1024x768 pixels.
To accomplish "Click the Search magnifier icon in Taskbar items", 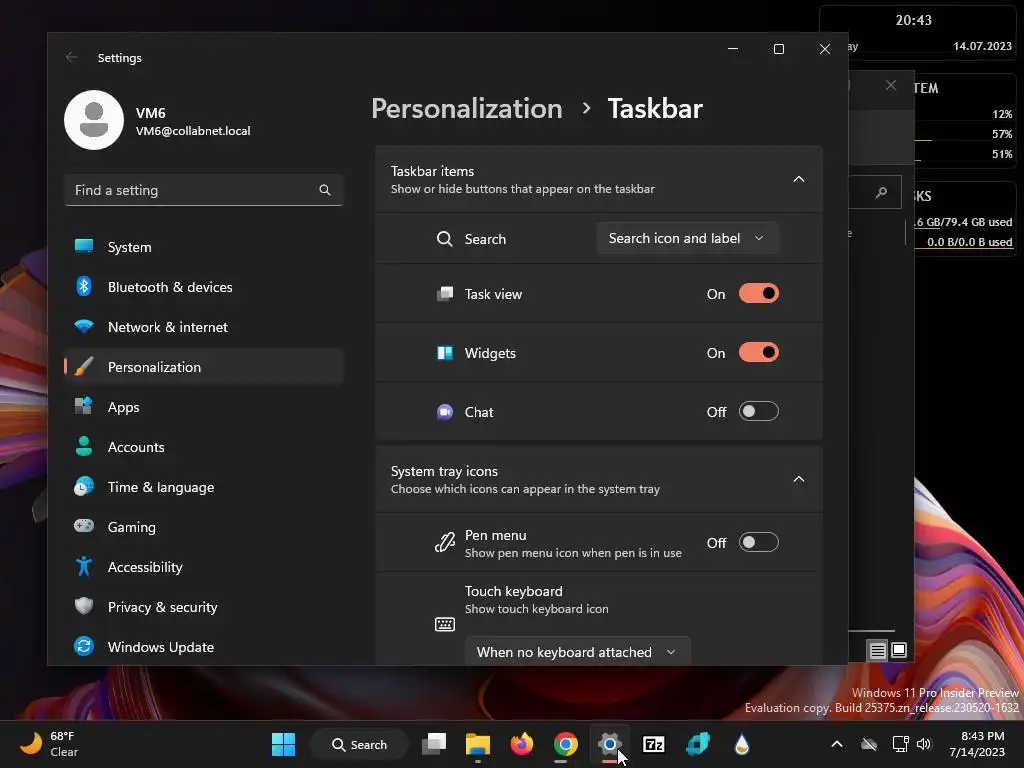I will point(445,239).
